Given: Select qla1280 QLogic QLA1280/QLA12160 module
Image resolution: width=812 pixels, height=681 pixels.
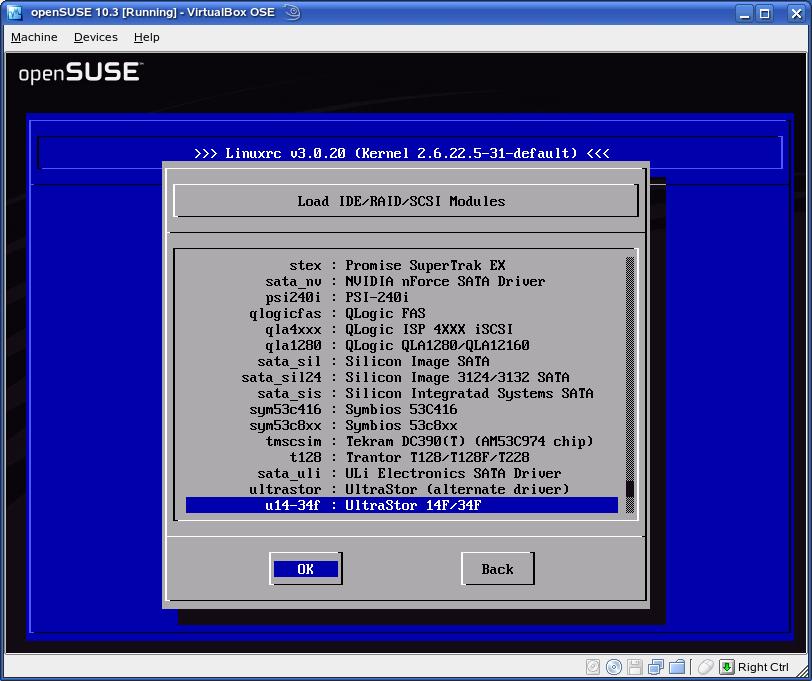Looking at the screenshot, I should pyautogui.click(x=402, y=345).
